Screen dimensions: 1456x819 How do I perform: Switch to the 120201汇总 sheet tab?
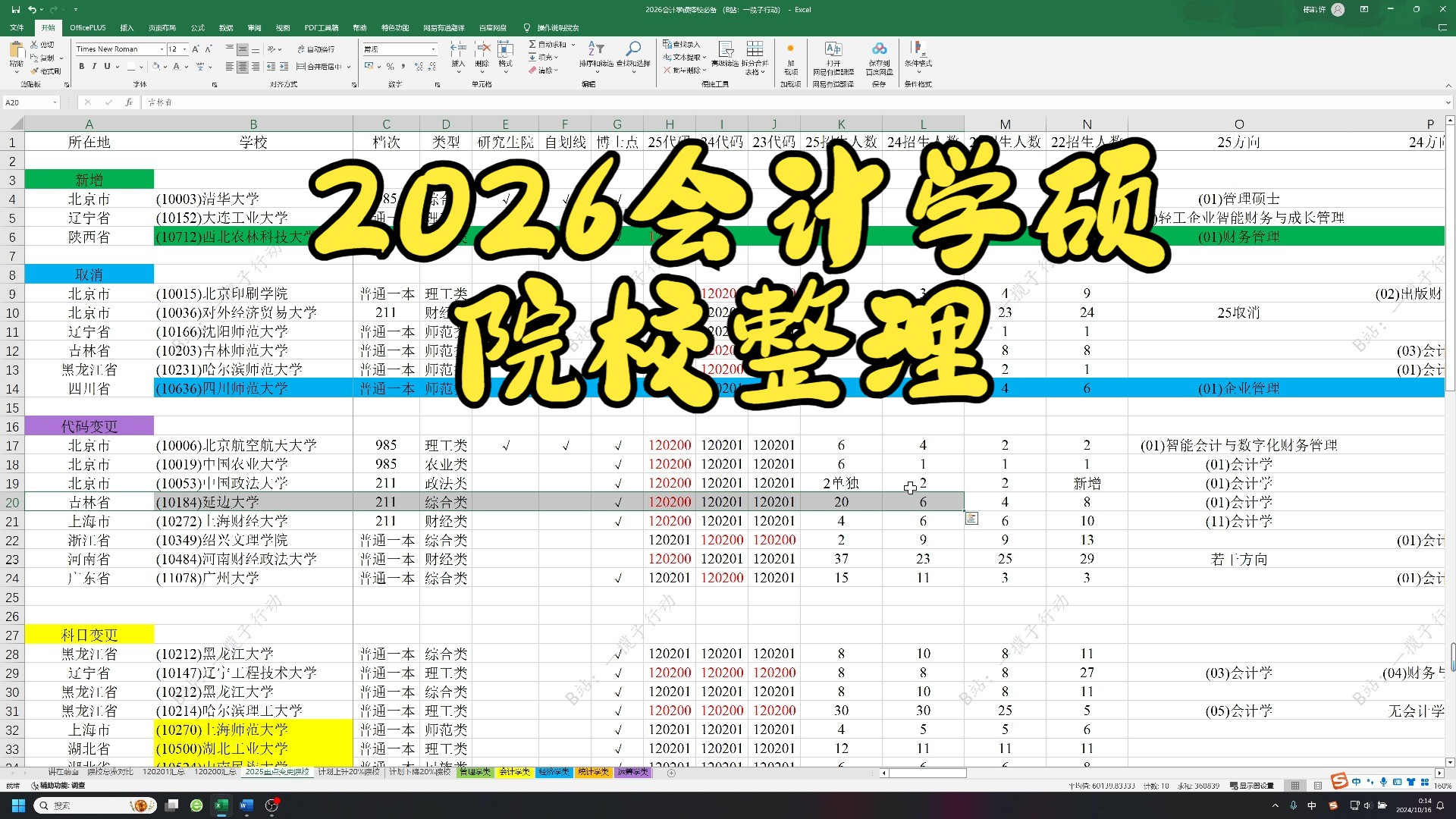163,772
